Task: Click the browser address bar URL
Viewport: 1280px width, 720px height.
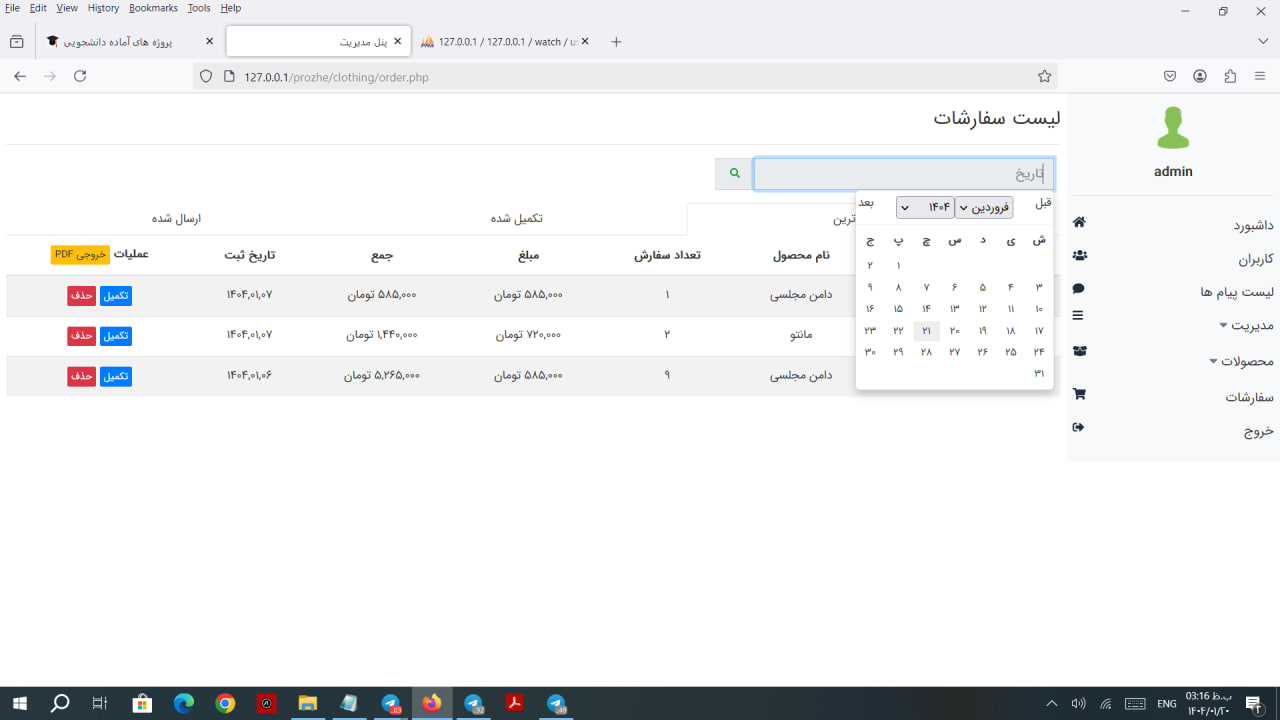Action: click(336, 77)
